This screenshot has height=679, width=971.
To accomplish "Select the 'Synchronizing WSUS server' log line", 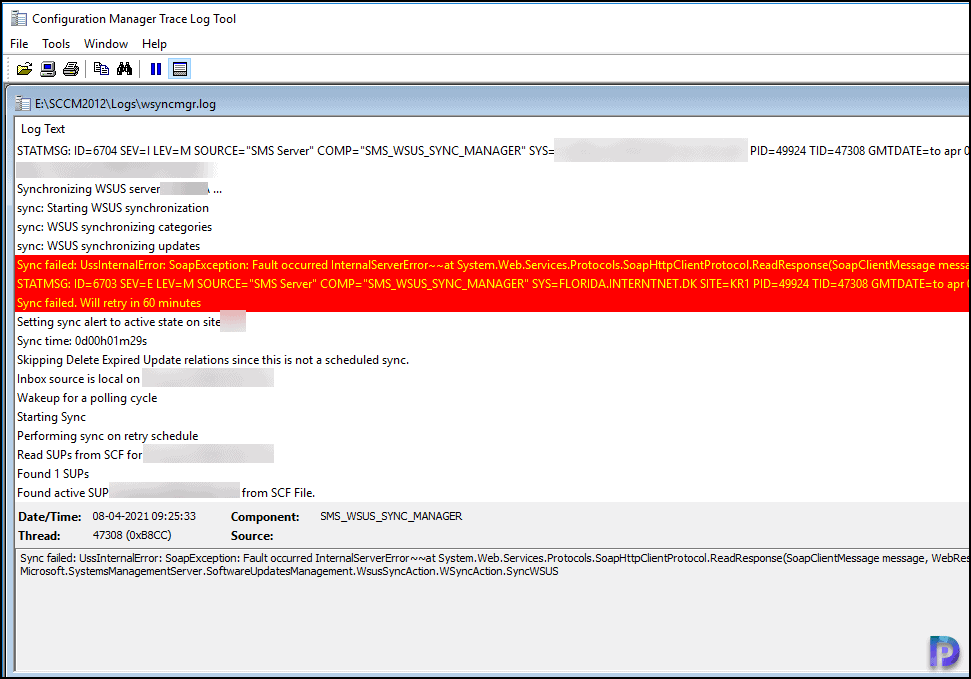I will click(493, 189).
